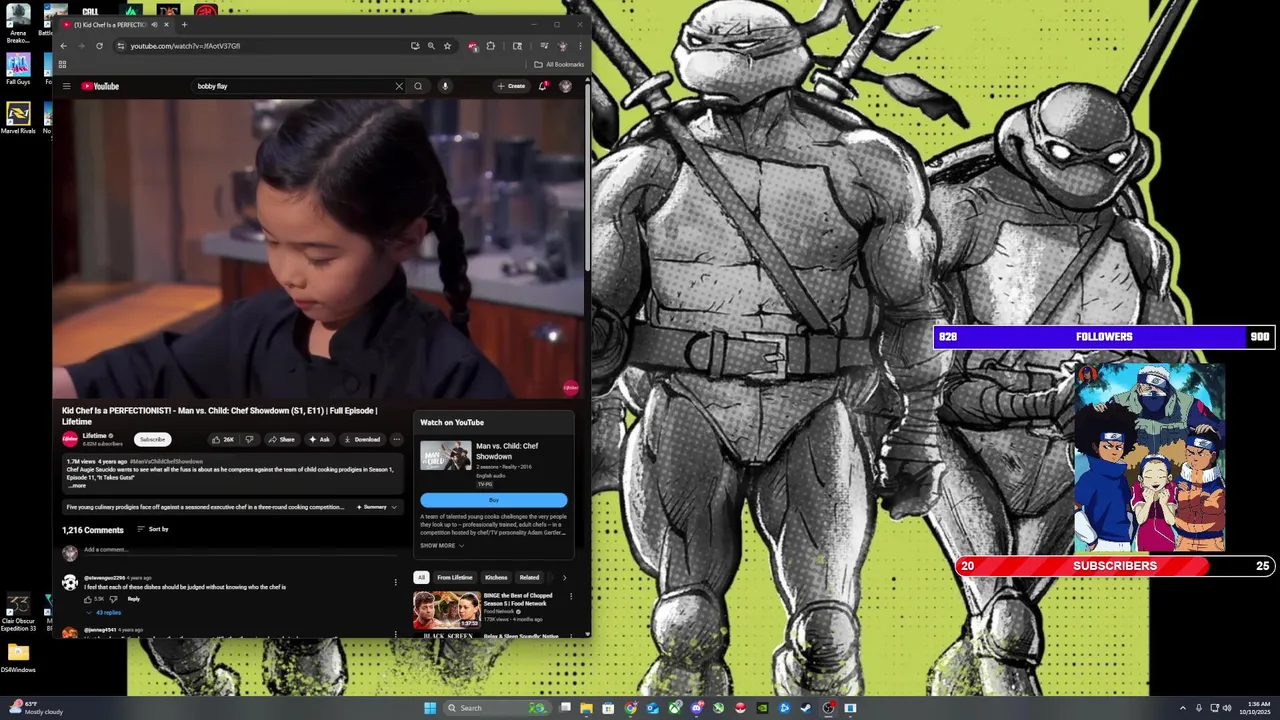The height and width of the screenshot is (720, 1280).
Task: Reload the YouTube page
Action: [x=99, y=46]
